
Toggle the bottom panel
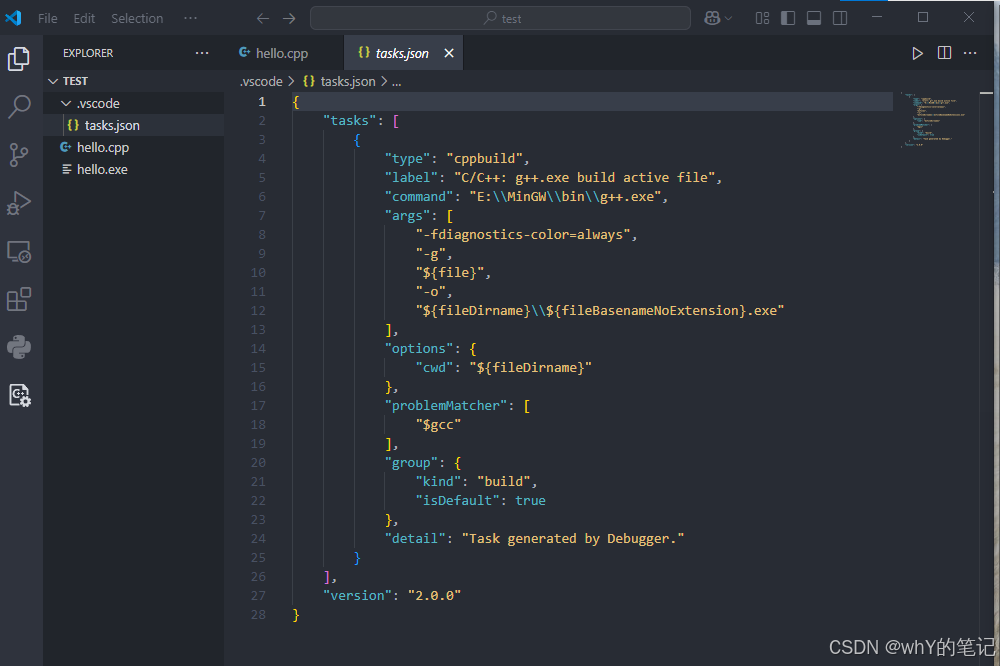coord(814,18)
